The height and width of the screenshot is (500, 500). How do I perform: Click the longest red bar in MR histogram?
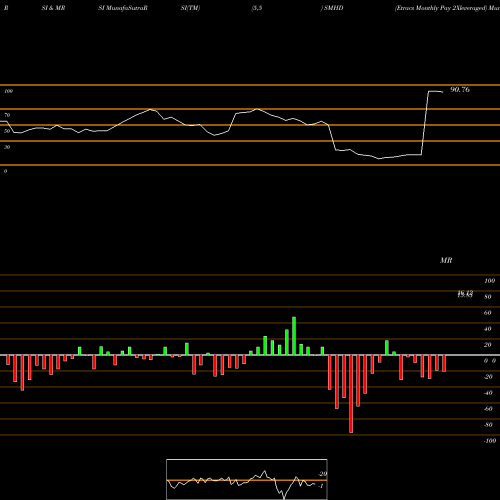pyautogui.click(x=351, y=394)
